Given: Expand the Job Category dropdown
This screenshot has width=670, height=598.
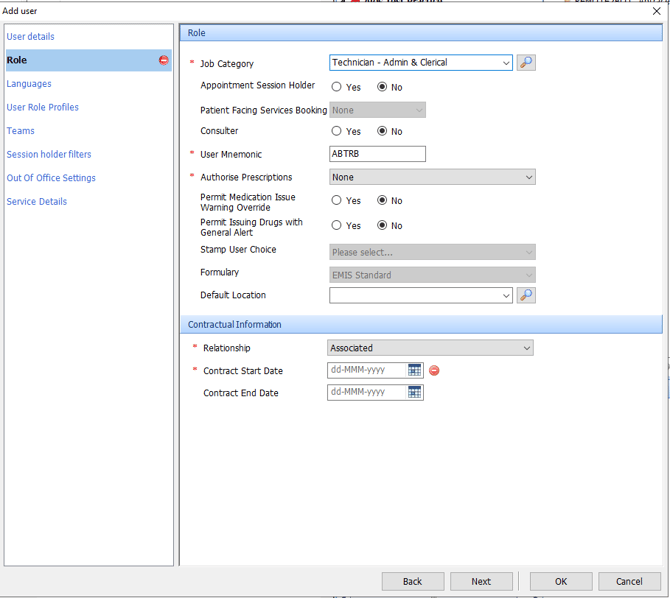Looking at the screenshot, I should (x=506, y=62).
